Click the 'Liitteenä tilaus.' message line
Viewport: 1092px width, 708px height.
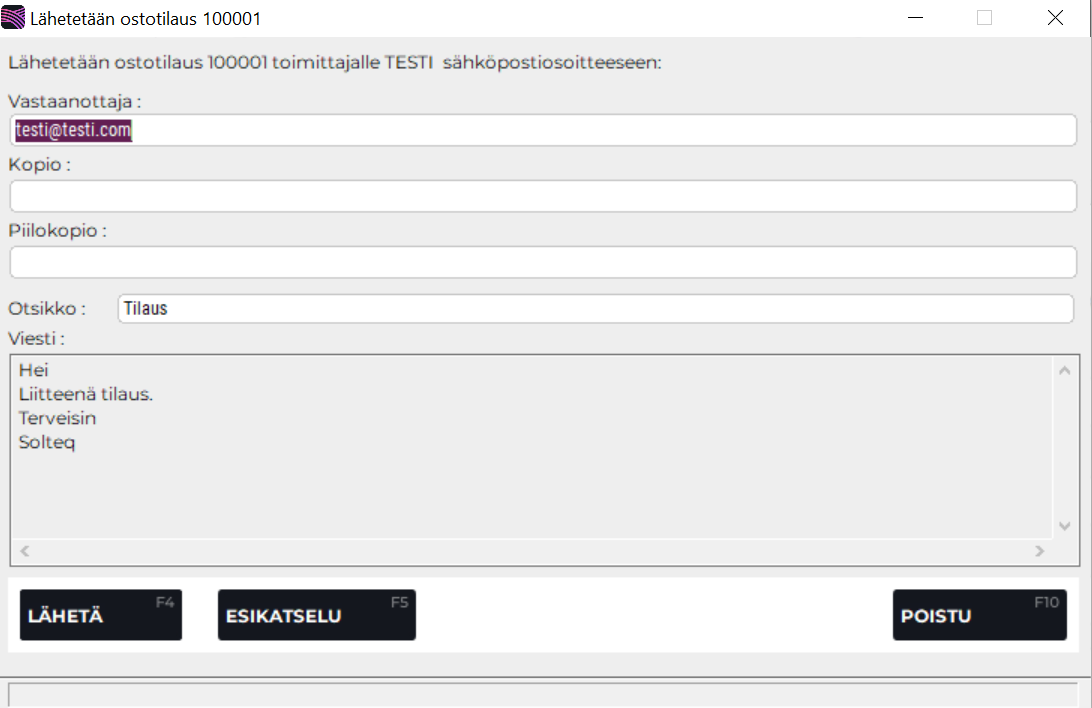pyautogui.click(x=86, y=394)
